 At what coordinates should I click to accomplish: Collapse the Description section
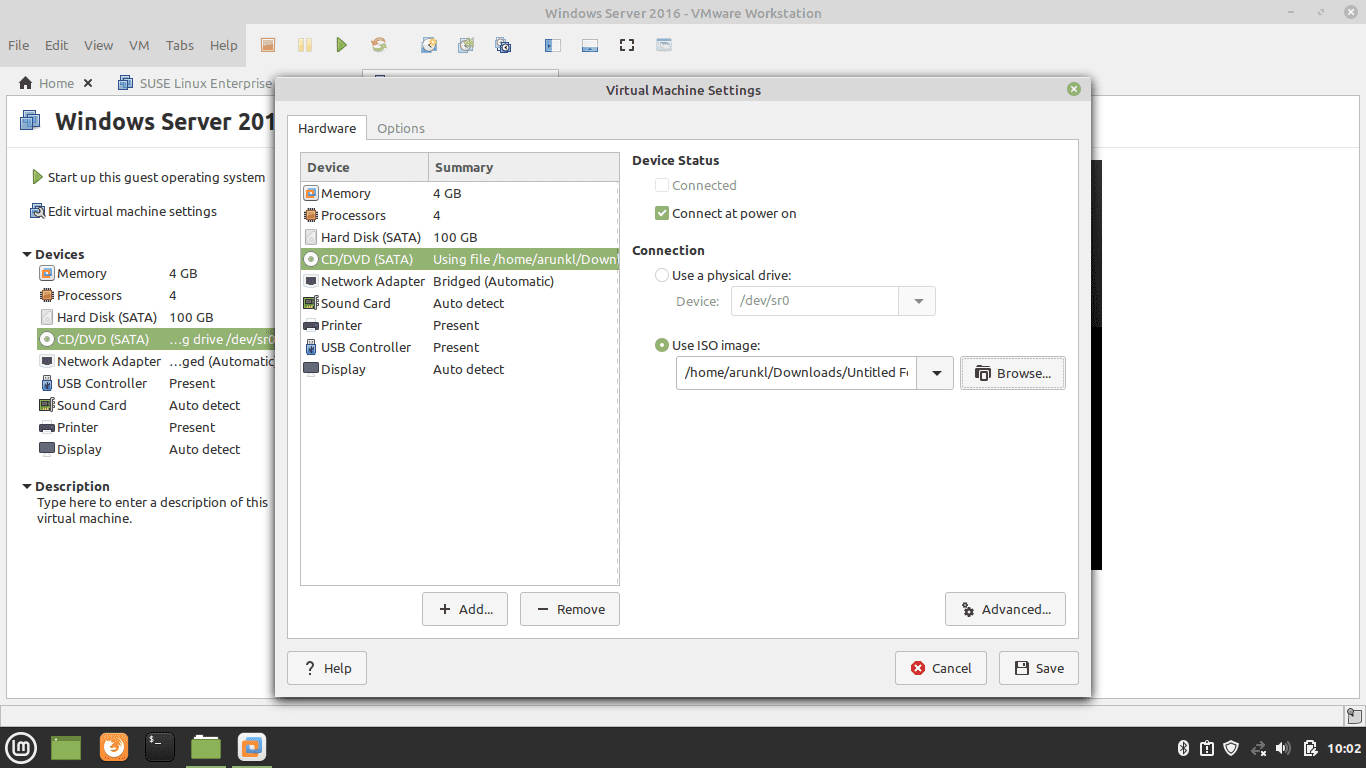pyautogui.click(x=27, y=486)
